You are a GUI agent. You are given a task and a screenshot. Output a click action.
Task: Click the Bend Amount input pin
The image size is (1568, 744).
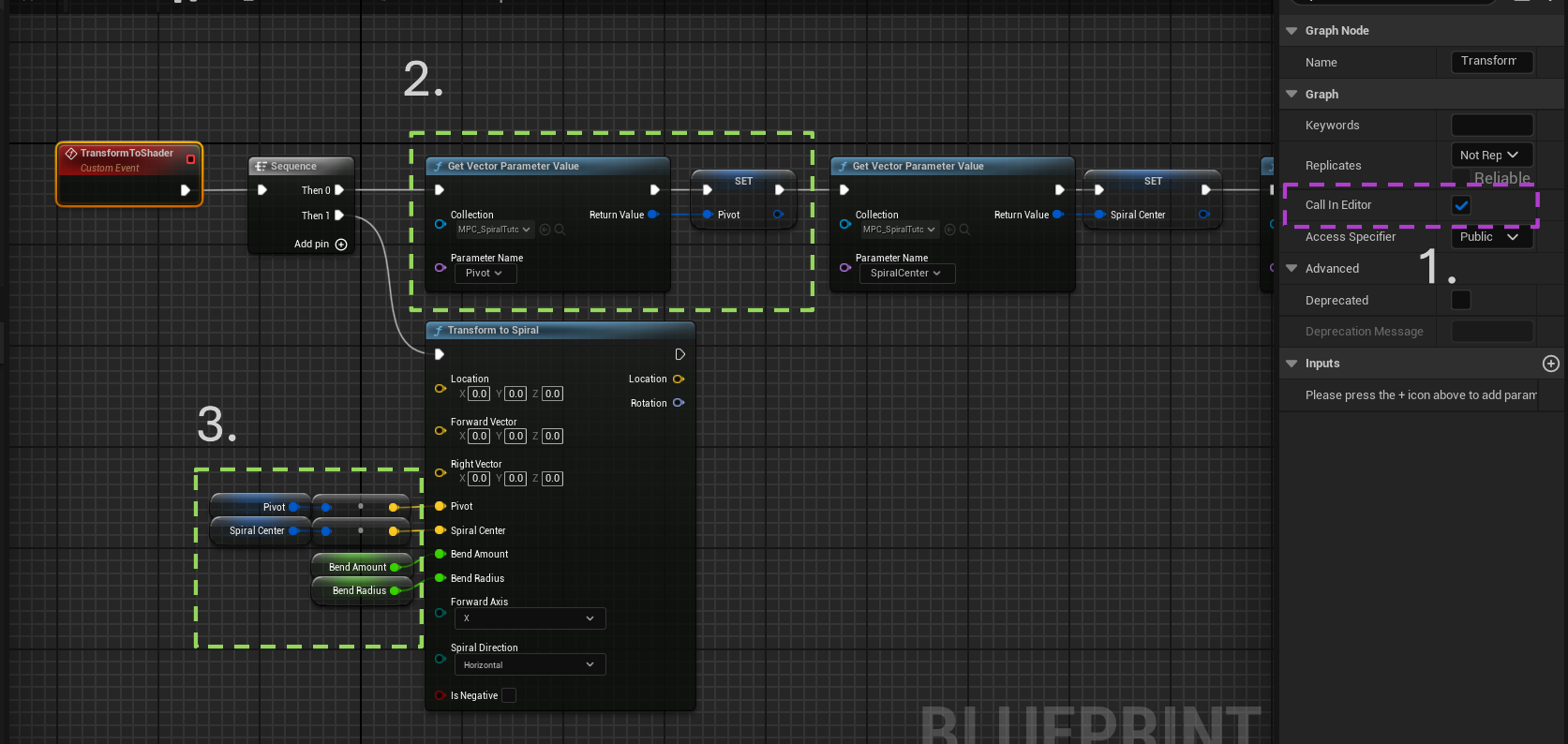coord(441,555)
